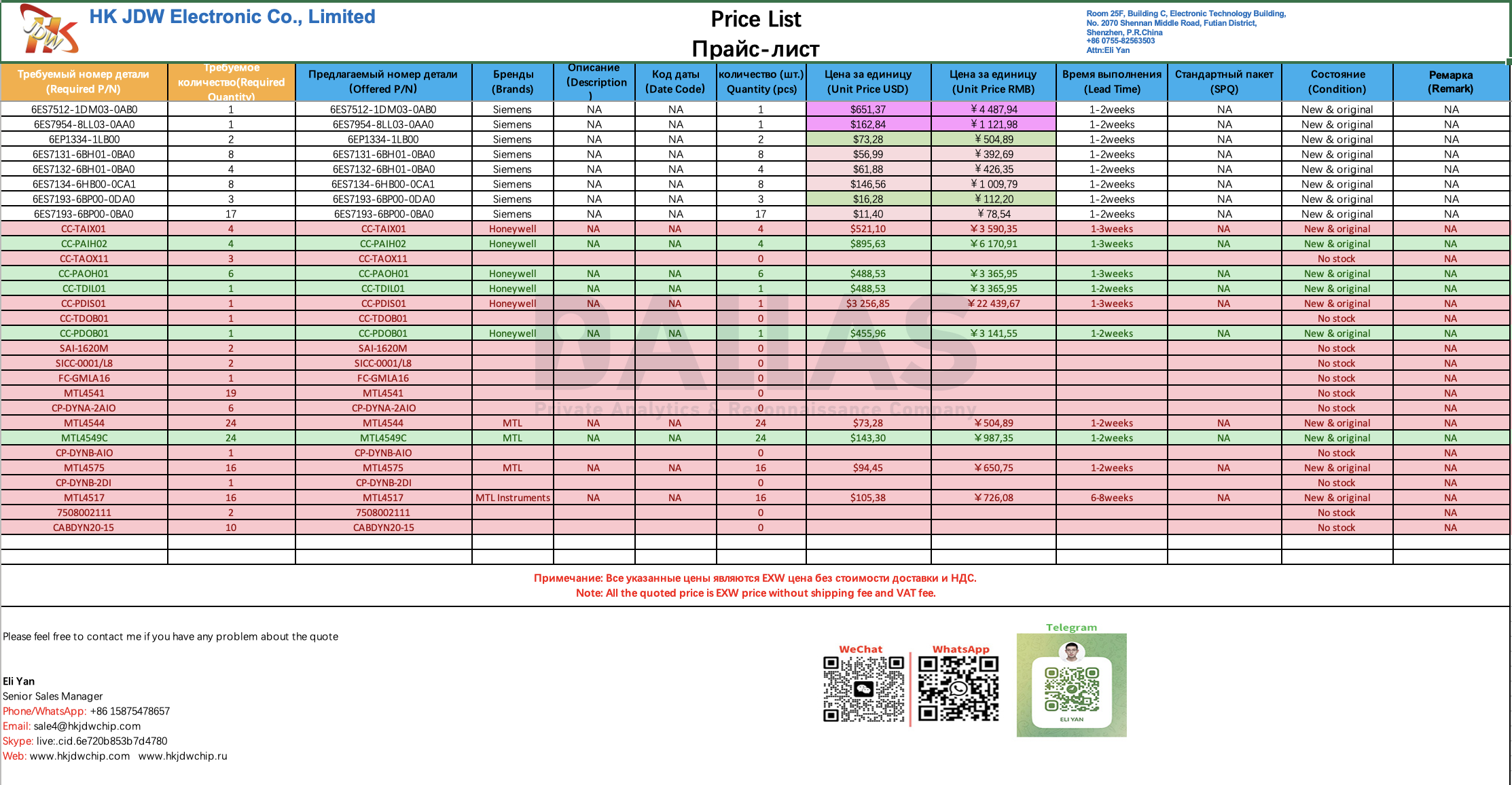The image size is (1512, 785).
Task: Select the Remark column header cell
Action: [1450, 81]
